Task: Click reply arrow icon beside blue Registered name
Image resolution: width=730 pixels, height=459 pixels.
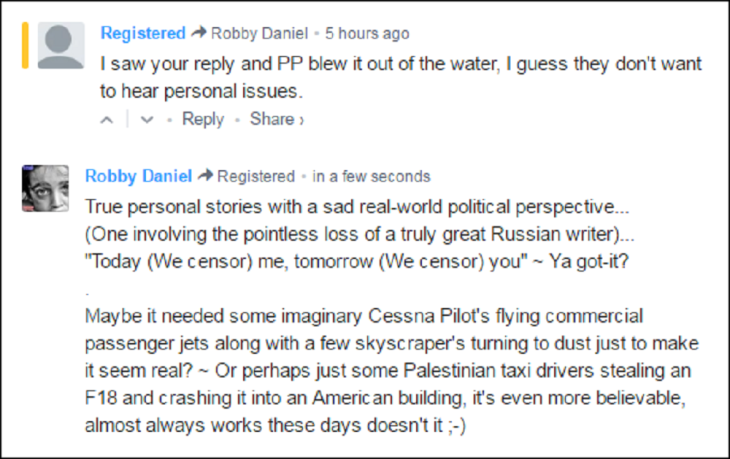Action: point(198,33)
